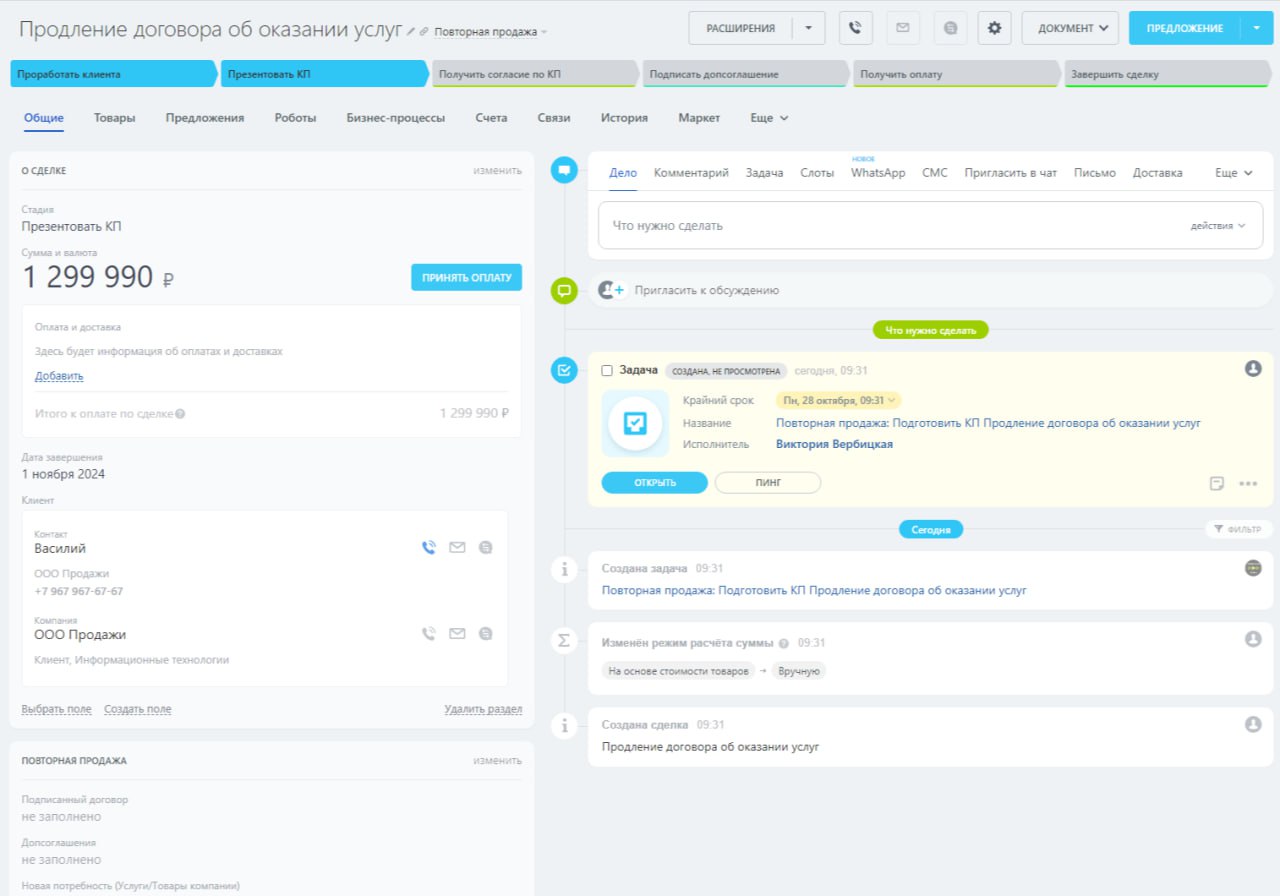This screenshot has width=1280, height=896.
Task: Click the pencil edit icon beside the deal title
Action: (412, 32)
